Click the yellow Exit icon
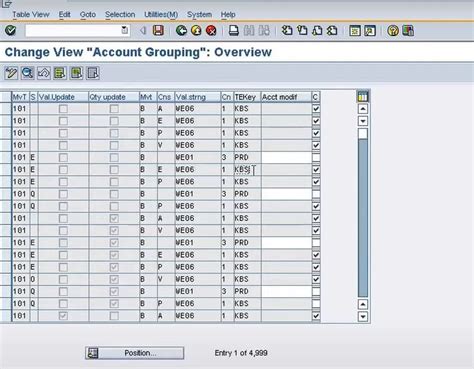 click(196, 31)
